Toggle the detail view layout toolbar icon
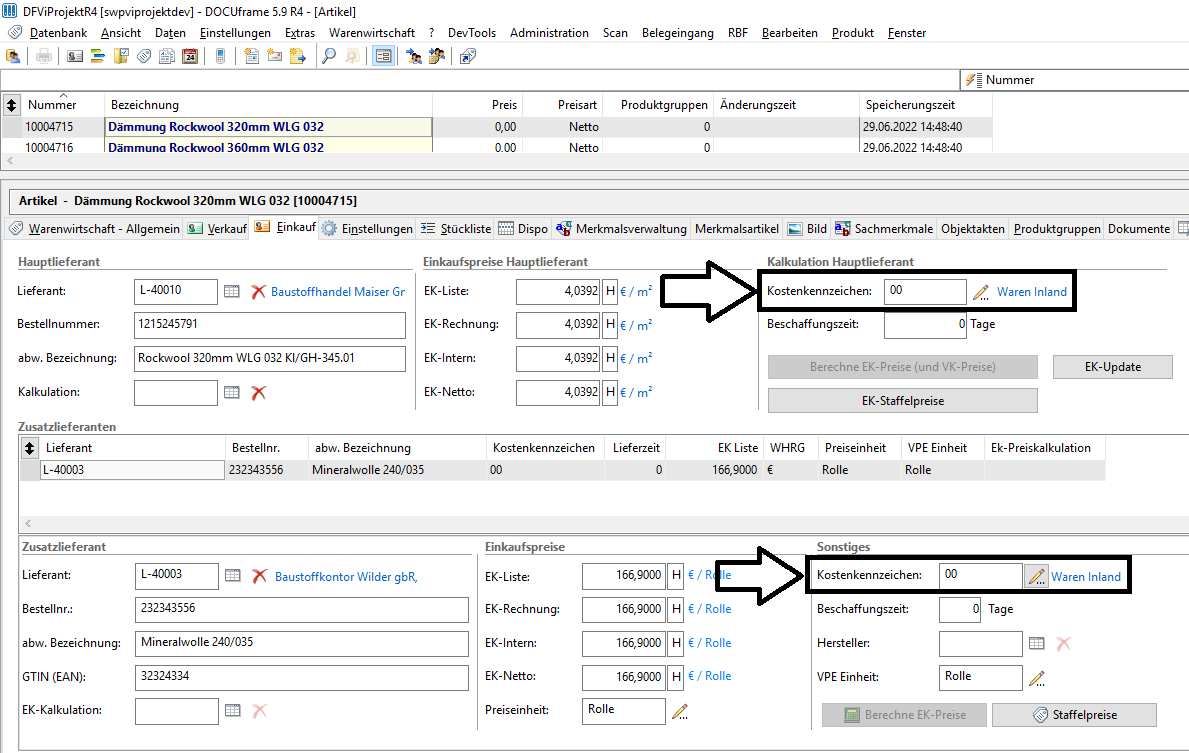Viewport: 1189px width, 753px height. (384, 56)
